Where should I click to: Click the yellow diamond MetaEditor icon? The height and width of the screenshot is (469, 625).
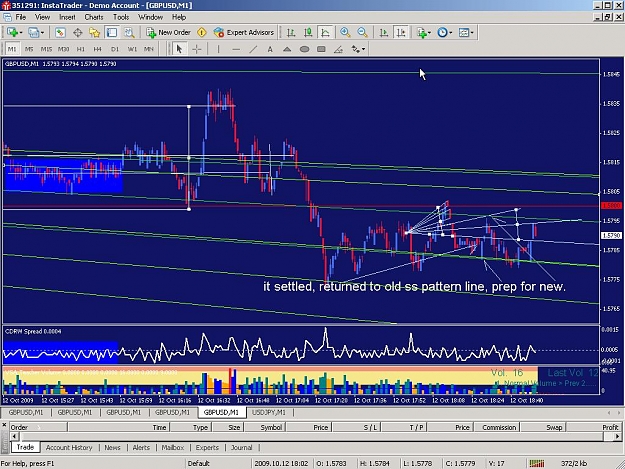point(202,33)
